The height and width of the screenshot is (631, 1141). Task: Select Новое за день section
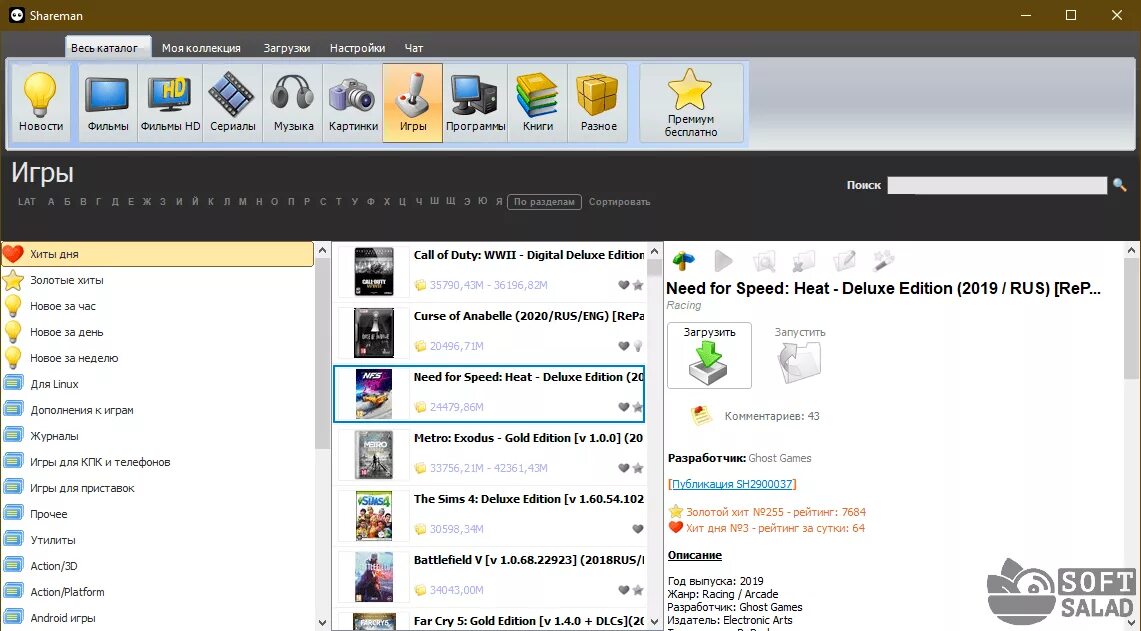157,332
